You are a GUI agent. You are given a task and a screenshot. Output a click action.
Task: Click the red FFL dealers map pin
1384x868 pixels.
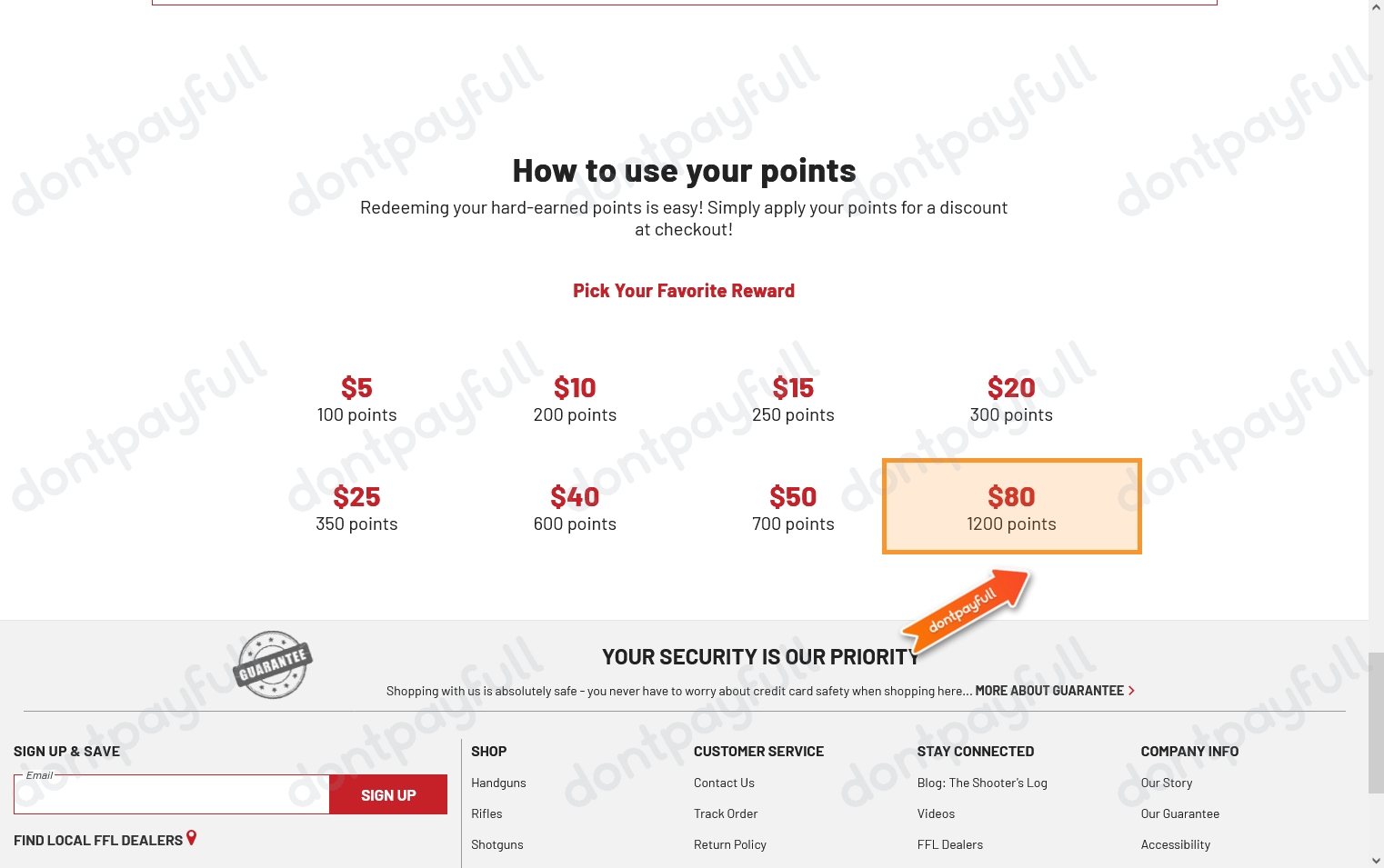click(191, 838)
